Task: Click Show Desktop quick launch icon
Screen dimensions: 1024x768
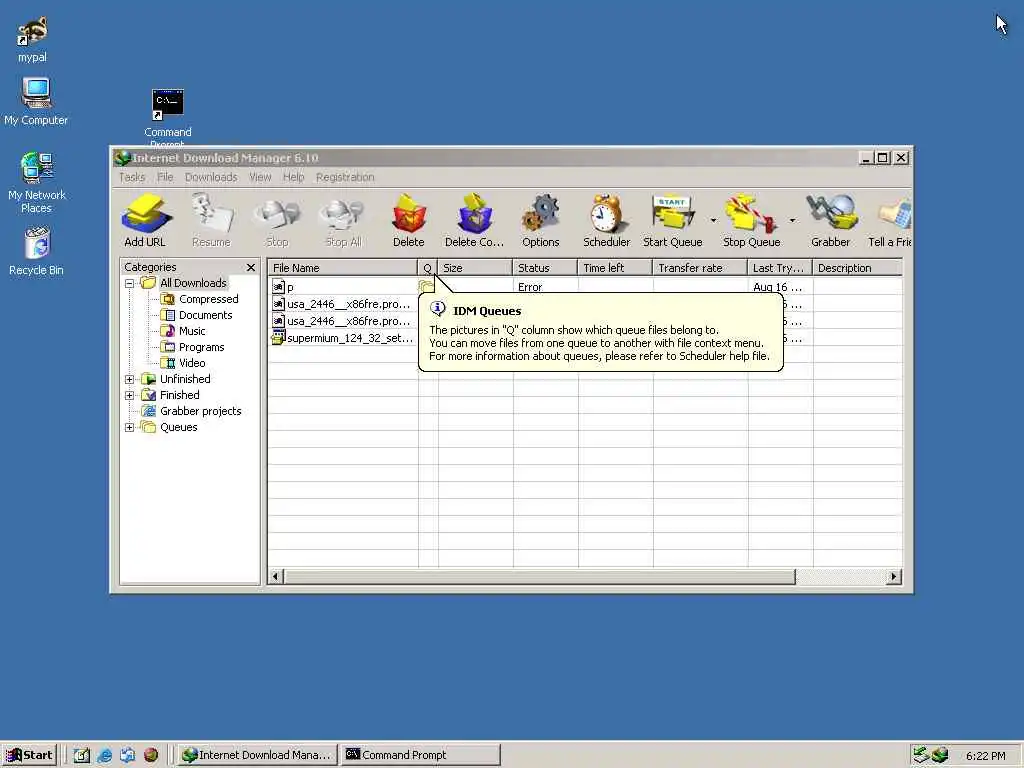Action: pos(81,756)
